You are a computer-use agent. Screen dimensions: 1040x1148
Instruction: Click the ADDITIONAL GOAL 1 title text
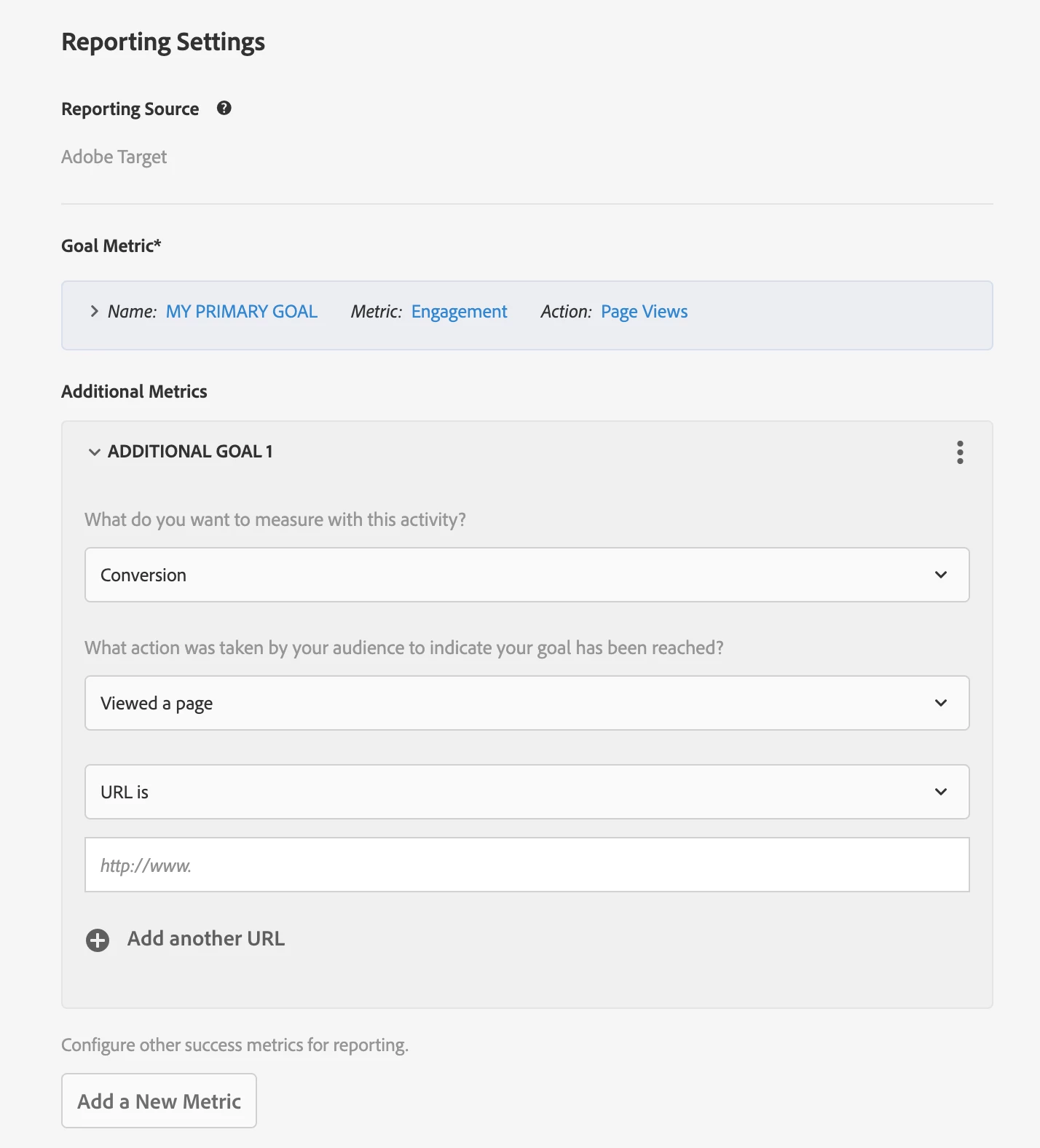point(190,452)
